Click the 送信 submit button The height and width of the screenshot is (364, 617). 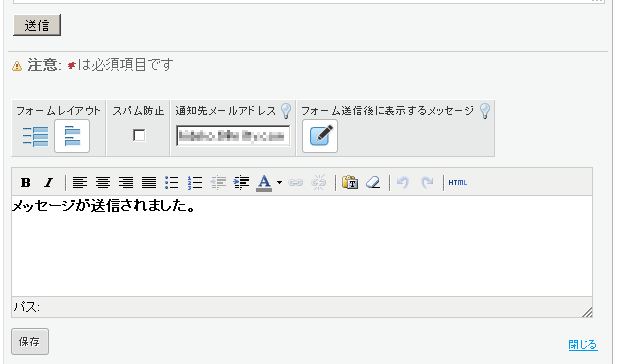point(37,25)
